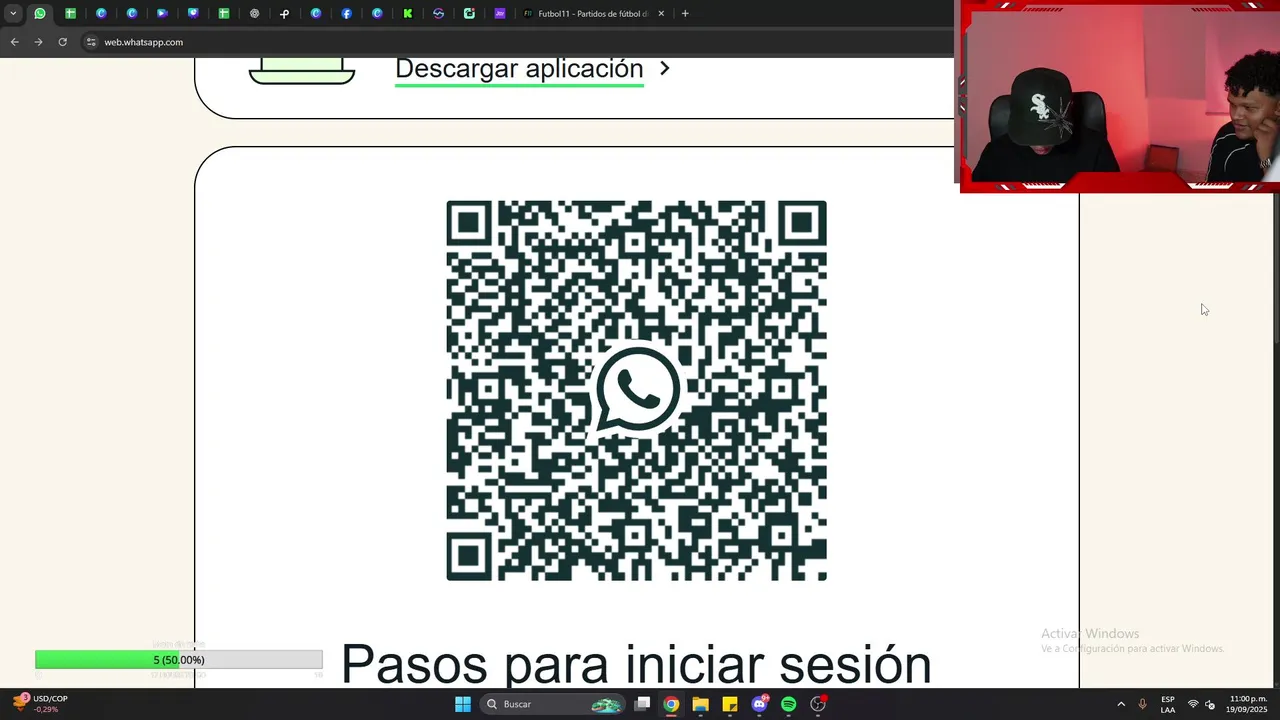Go back to previous page
The image size is (1280, 720).
14,42
